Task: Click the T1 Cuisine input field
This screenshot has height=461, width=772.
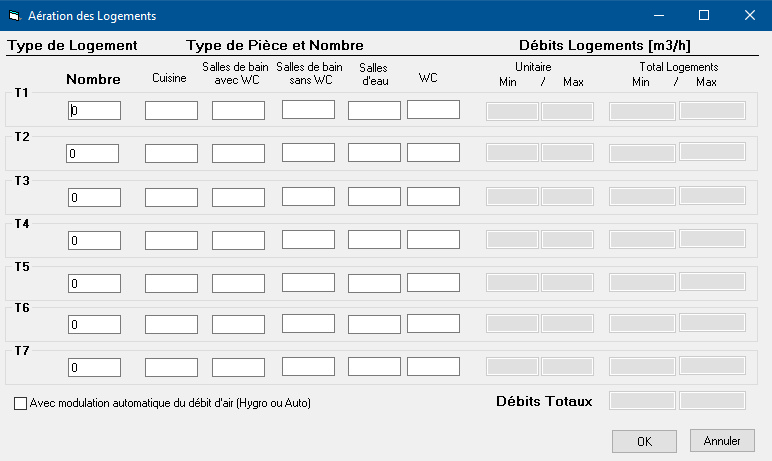Action: pyautogui.click(x=171, y=111)
